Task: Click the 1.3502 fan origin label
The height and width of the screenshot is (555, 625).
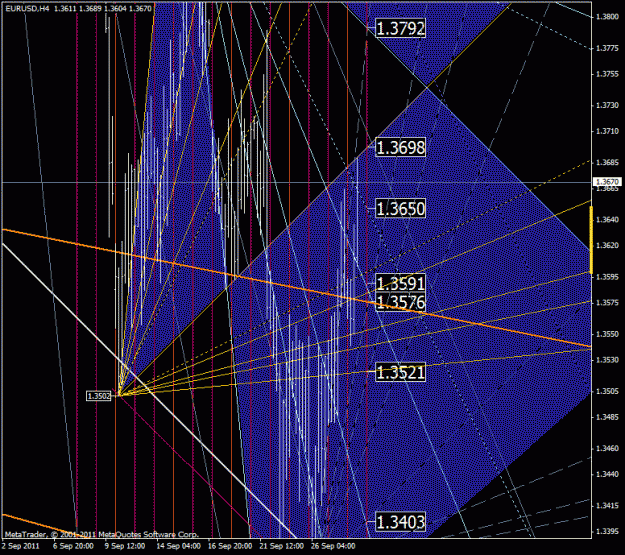Action: point(99,396)
